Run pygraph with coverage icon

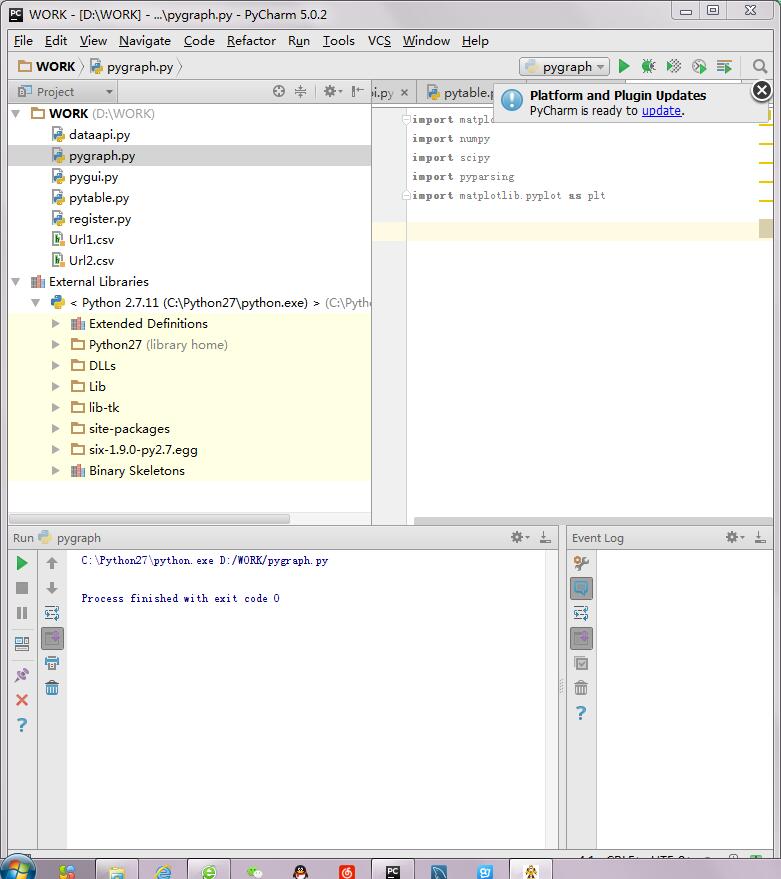(673, 67)
